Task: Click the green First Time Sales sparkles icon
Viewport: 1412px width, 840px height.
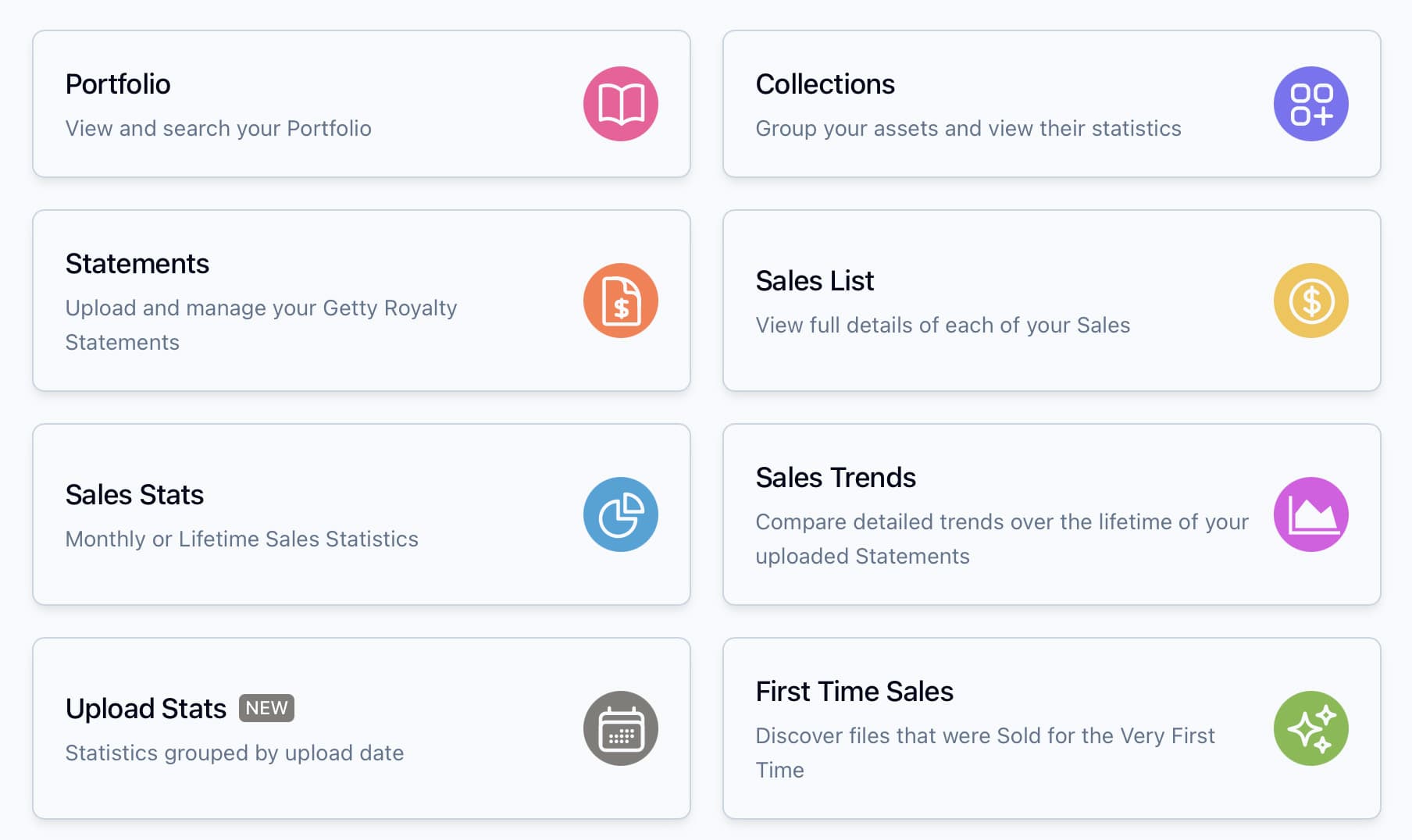Action: coord(1310,728)
